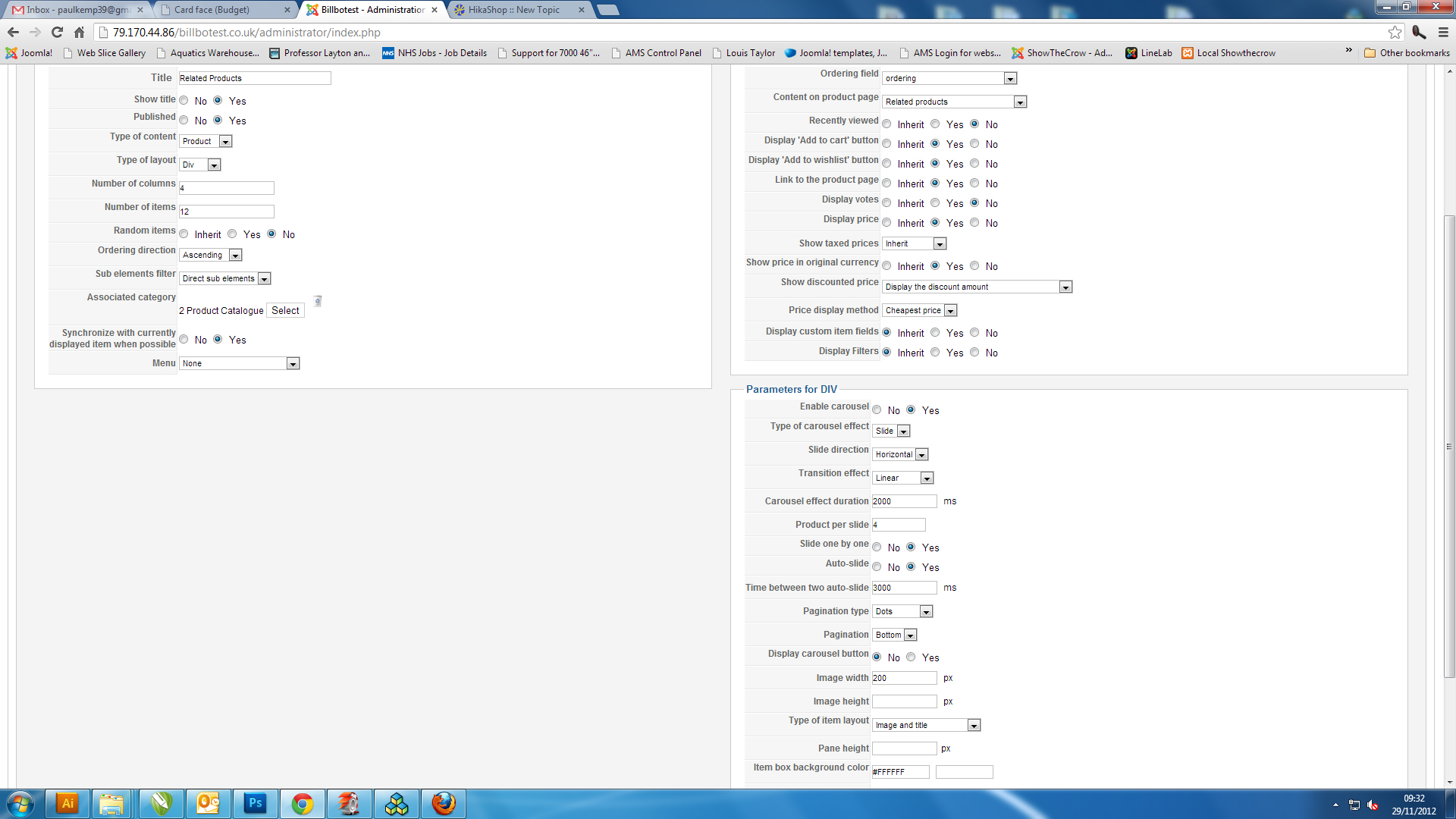Open Photoshop from the taskbar
This screenshot has width=1456, height=819.
(x=255, y=803)
